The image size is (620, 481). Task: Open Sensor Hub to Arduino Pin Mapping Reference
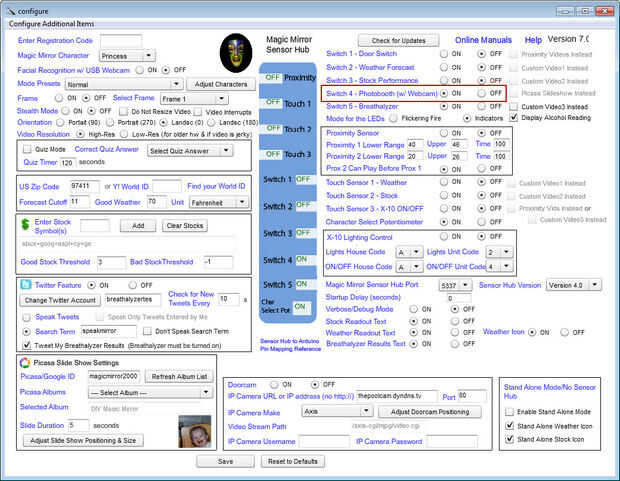[x=290, y=345]
